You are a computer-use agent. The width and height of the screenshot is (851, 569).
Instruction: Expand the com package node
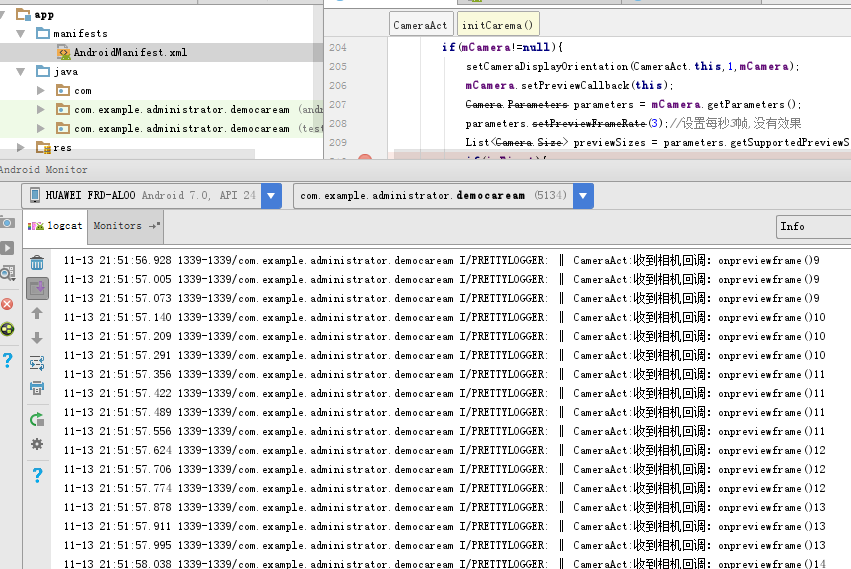[41, 91]
